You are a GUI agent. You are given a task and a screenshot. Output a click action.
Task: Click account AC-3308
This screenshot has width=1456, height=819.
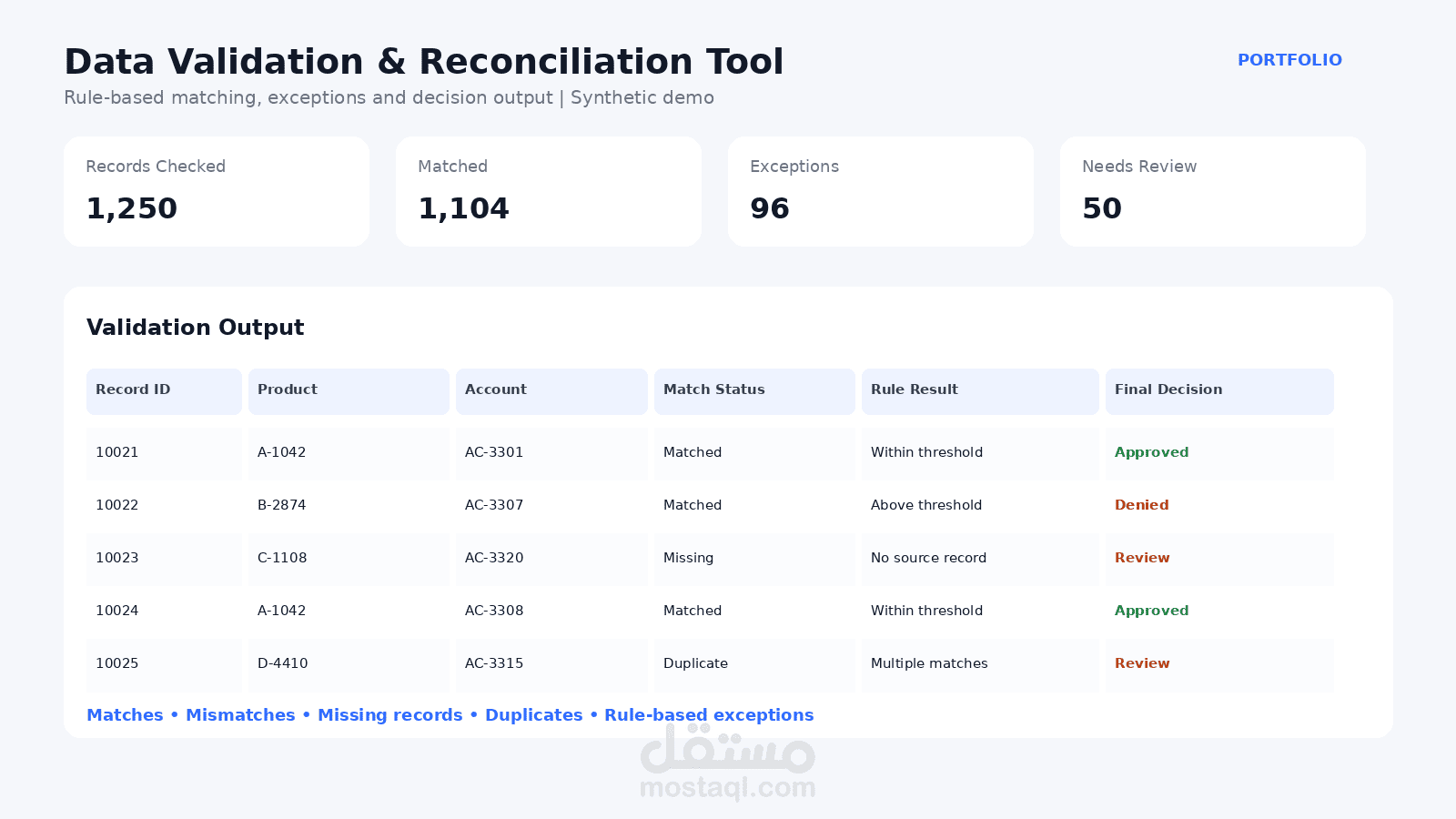(x=494, y=611)
